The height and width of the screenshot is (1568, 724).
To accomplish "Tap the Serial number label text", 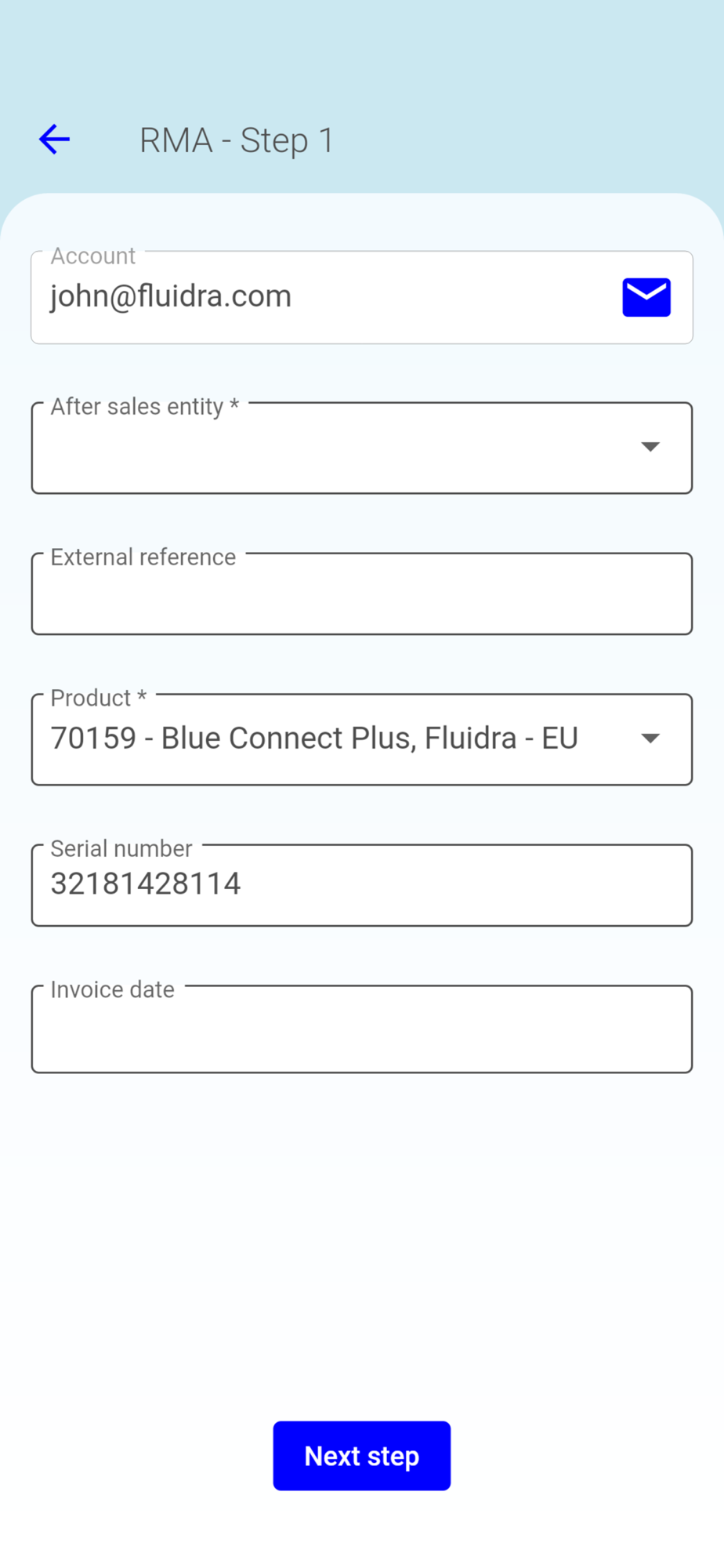I will click(x=121, y=848).
